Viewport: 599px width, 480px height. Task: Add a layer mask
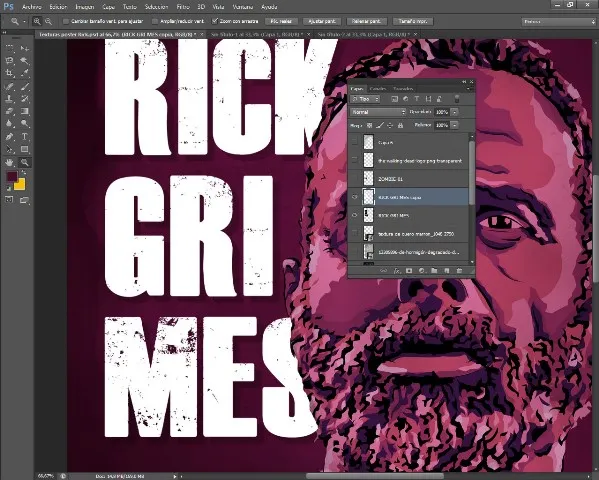[x=409, y=271]
